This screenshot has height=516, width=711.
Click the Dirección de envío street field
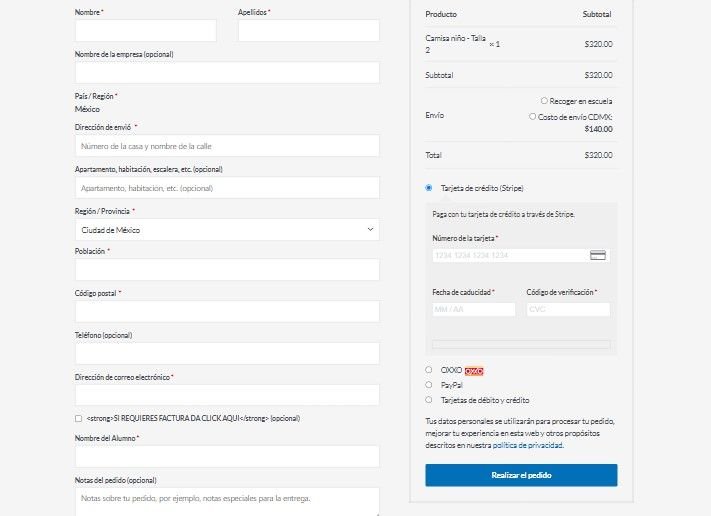click(227, 146)
